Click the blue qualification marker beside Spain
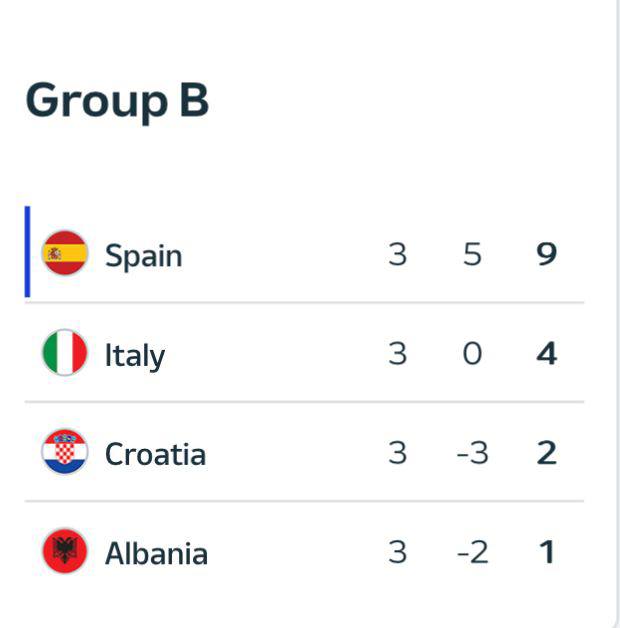 coord(27,252)
